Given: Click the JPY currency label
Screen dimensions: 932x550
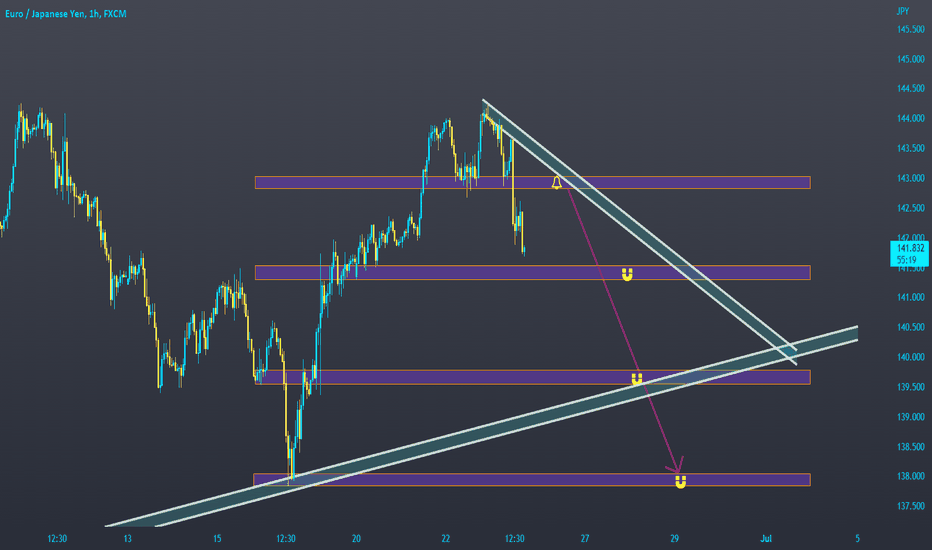Looking at the screenshot, I should click(903, 11).
